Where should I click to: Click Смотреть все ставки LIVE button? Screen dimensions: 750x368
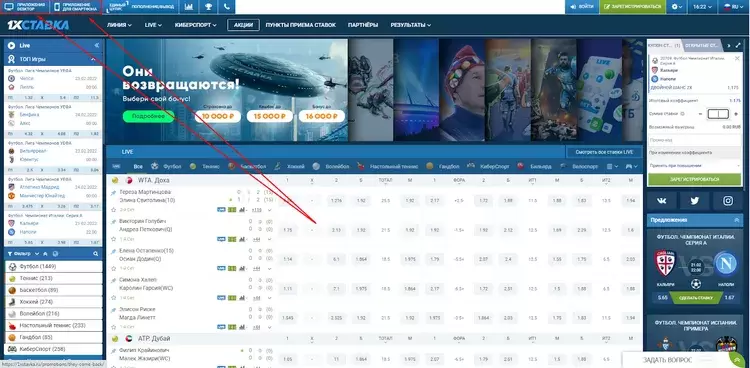tap(604, 152)
